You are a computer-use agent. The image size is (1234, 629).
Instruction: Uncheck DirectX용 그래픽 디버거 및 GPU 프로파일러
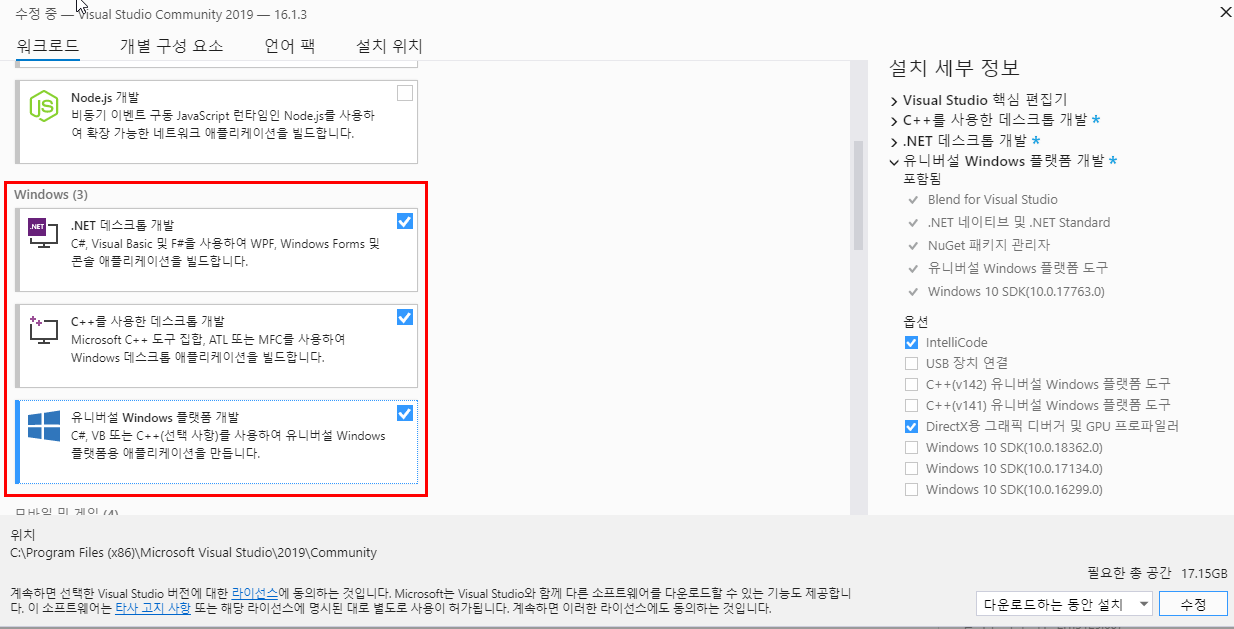coord(911,426)
